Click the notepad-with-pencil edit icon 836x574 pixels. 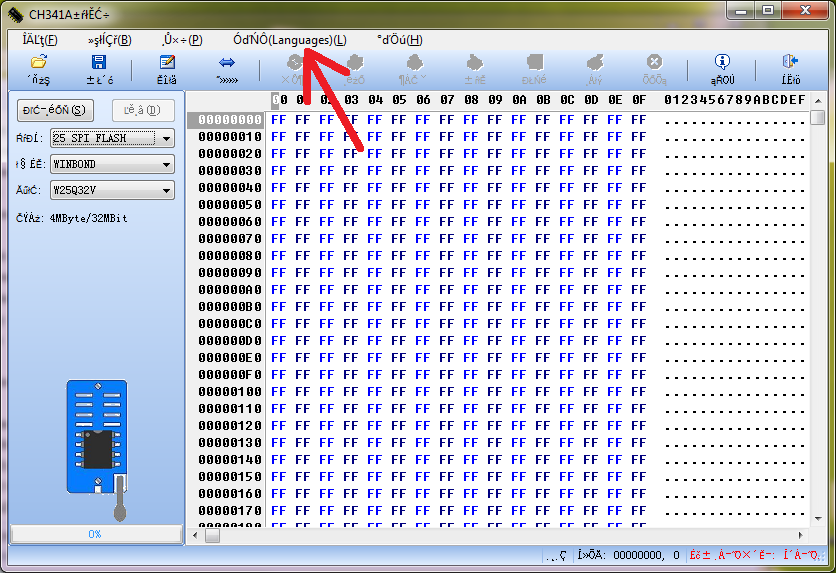pos(167,62)
